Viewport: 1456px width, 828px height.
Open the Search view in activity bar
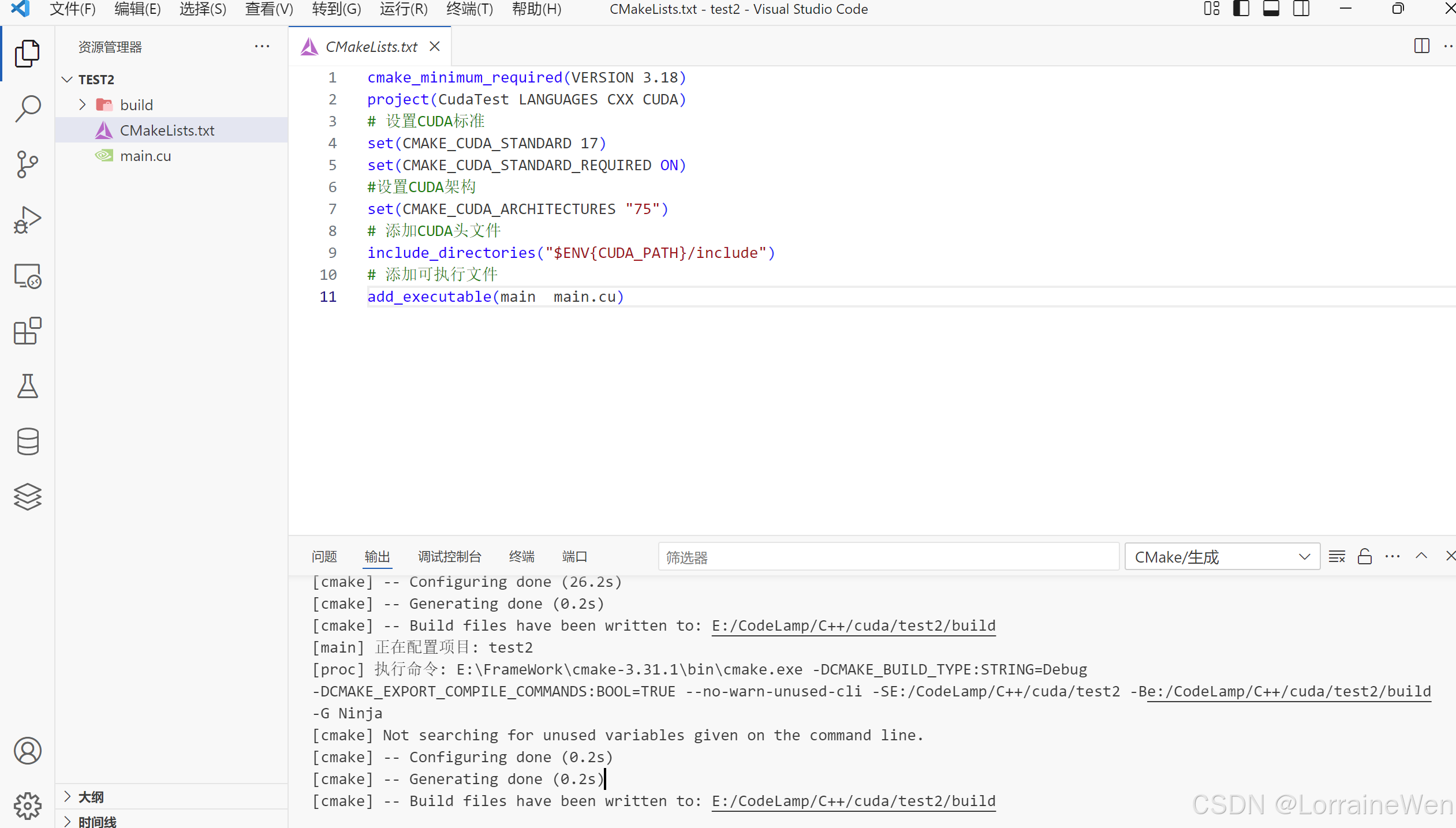point(27,108)
